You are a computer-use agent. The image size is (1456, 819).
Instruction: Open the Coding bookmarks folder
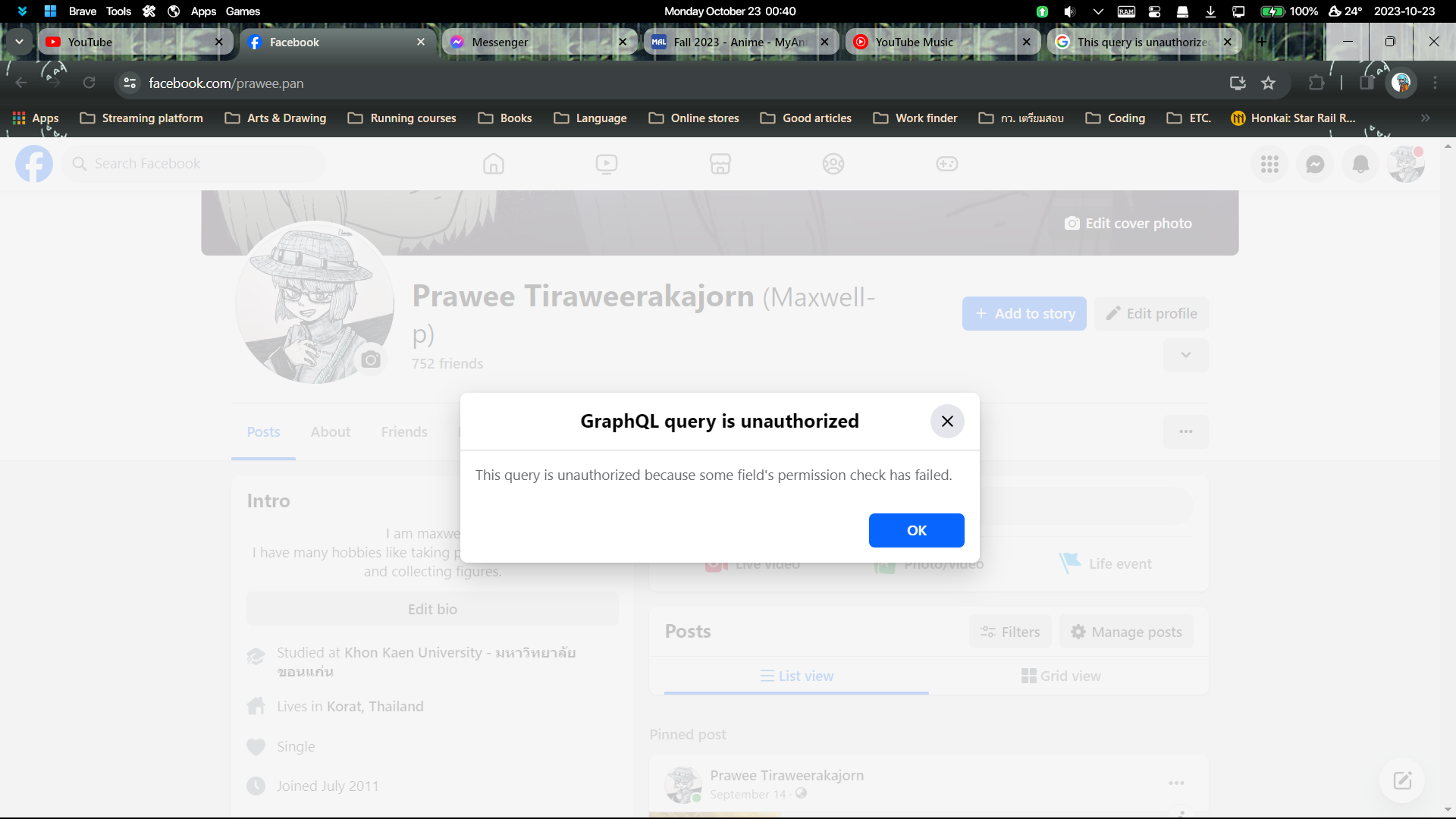pyautogui.click(x=1116, y=118)
